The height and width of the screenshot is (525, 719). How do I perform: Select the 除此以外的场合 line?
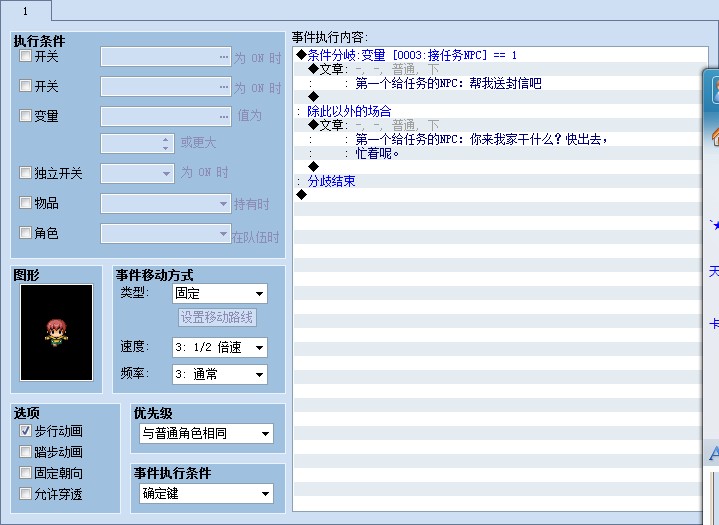[x=498, y=111]
